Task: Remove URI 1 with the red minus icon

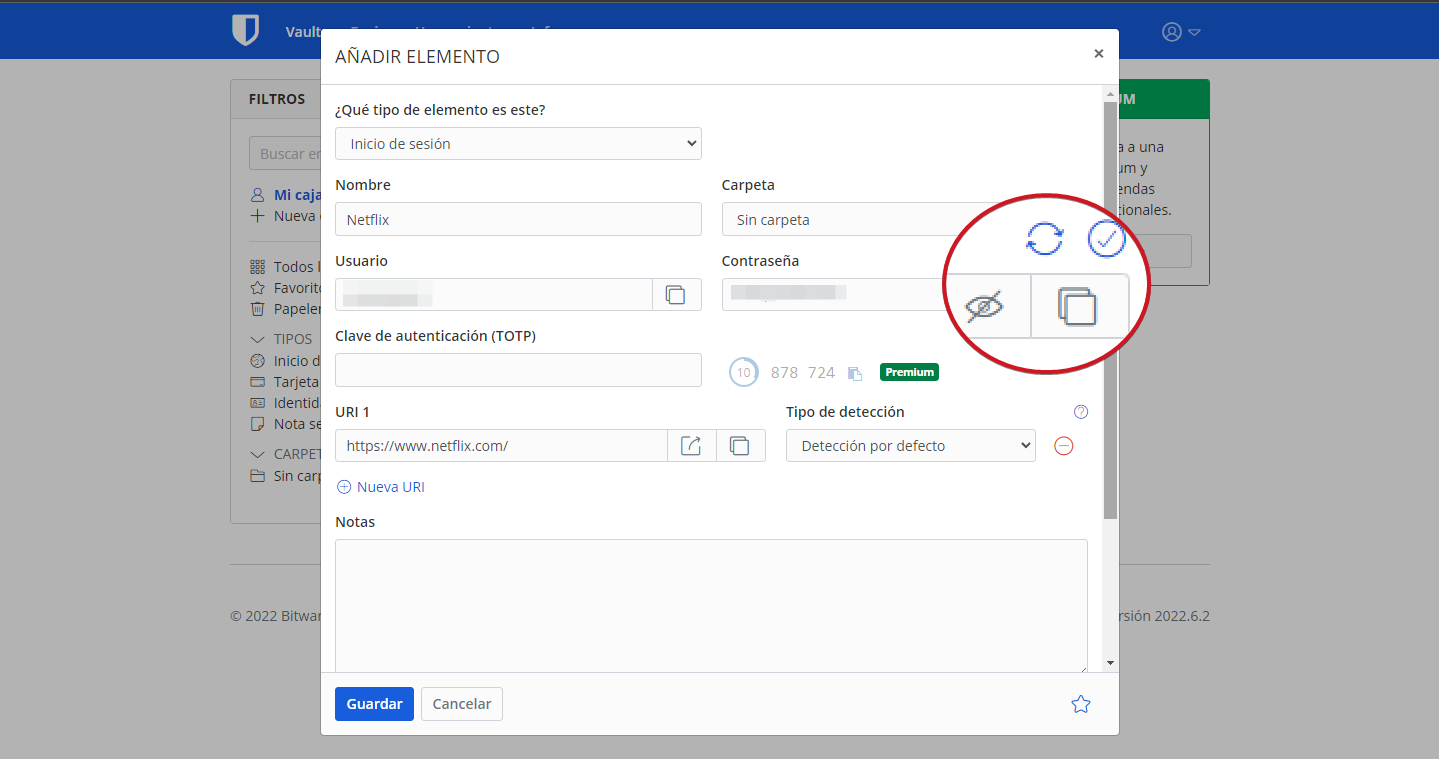Action: pos(1064,446)
